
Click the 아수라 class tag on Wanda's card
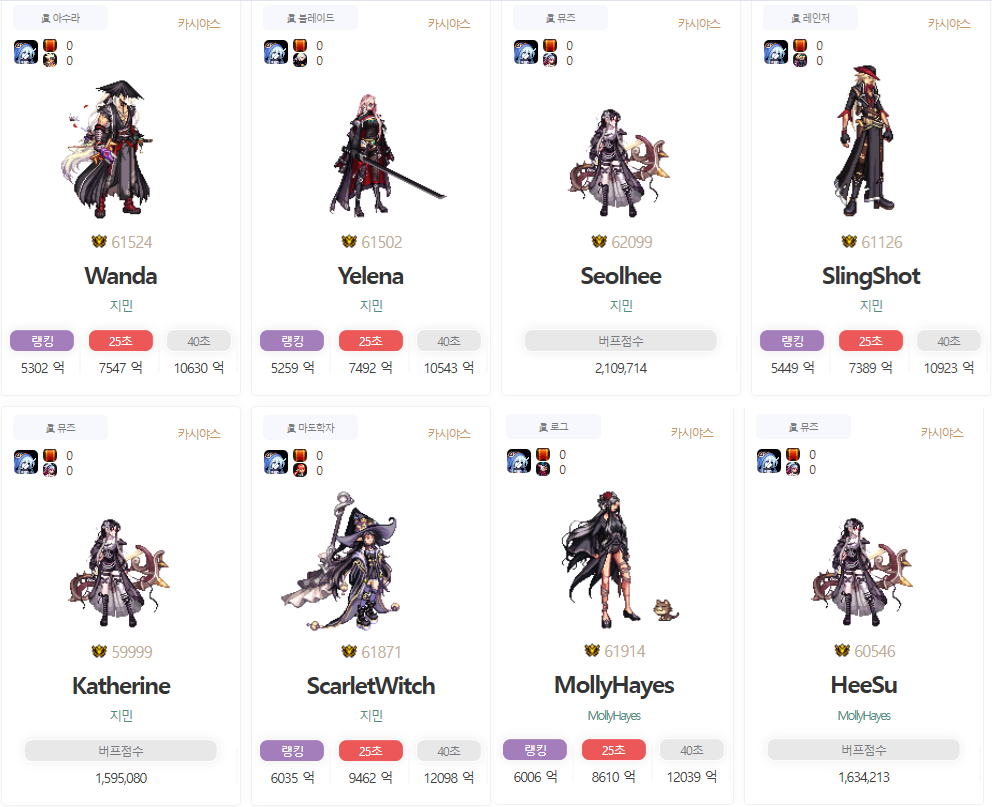pyautogui.click(x=61, y=18)
